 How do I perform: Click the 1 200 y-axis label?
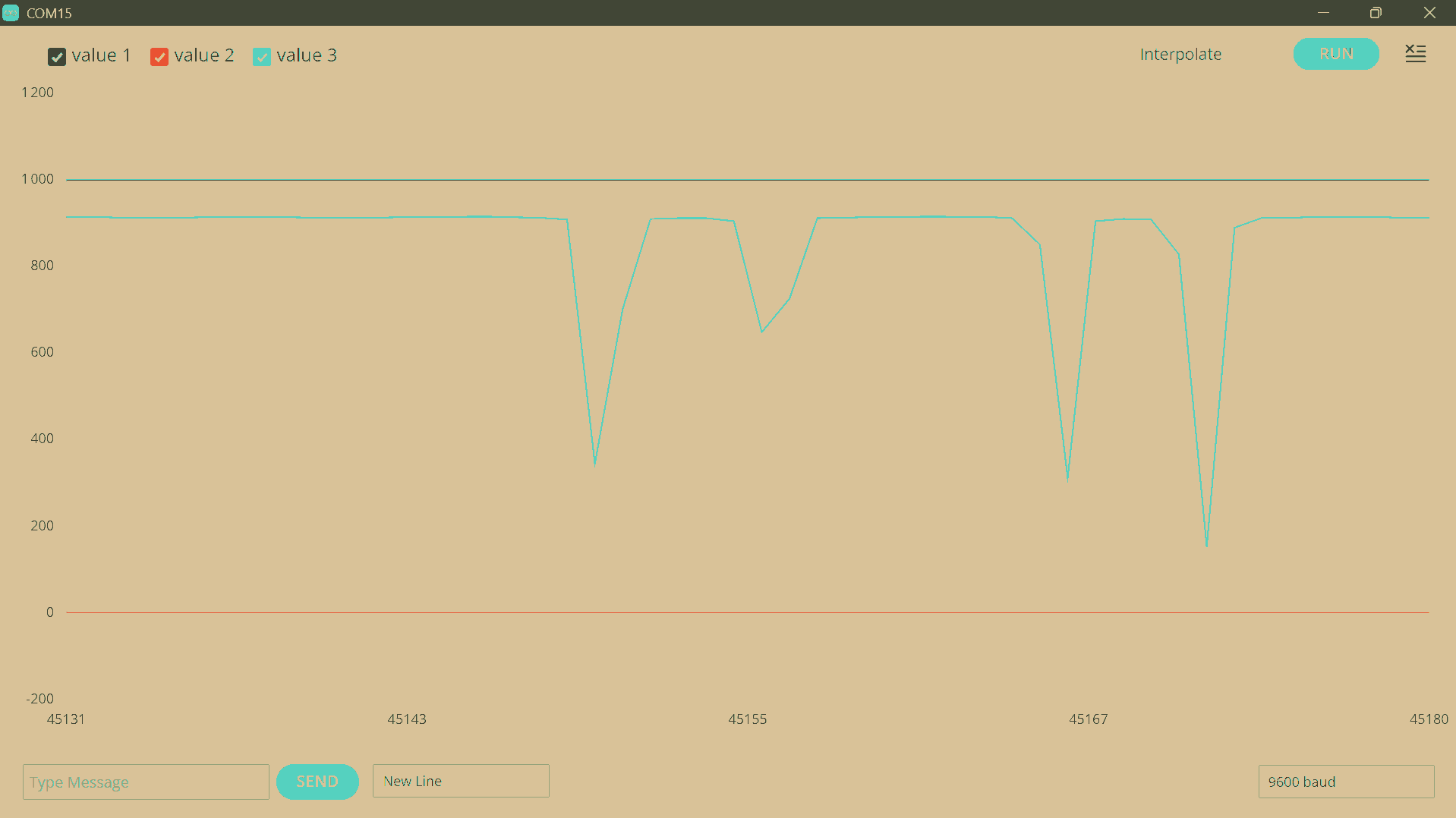pos(38,93)
